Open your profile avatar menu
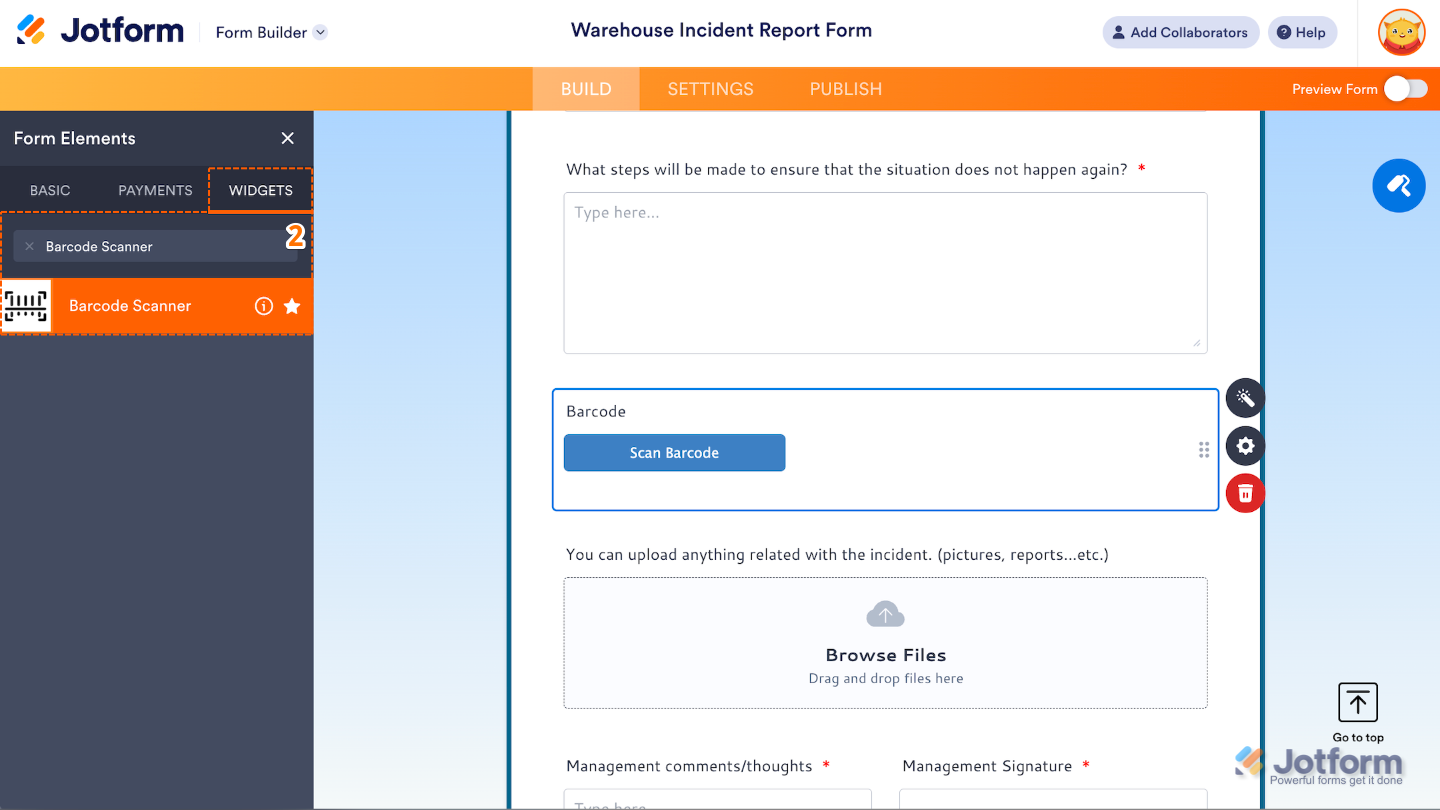The height and width of the screenshot is (810, 1440). click(1401, 32)
